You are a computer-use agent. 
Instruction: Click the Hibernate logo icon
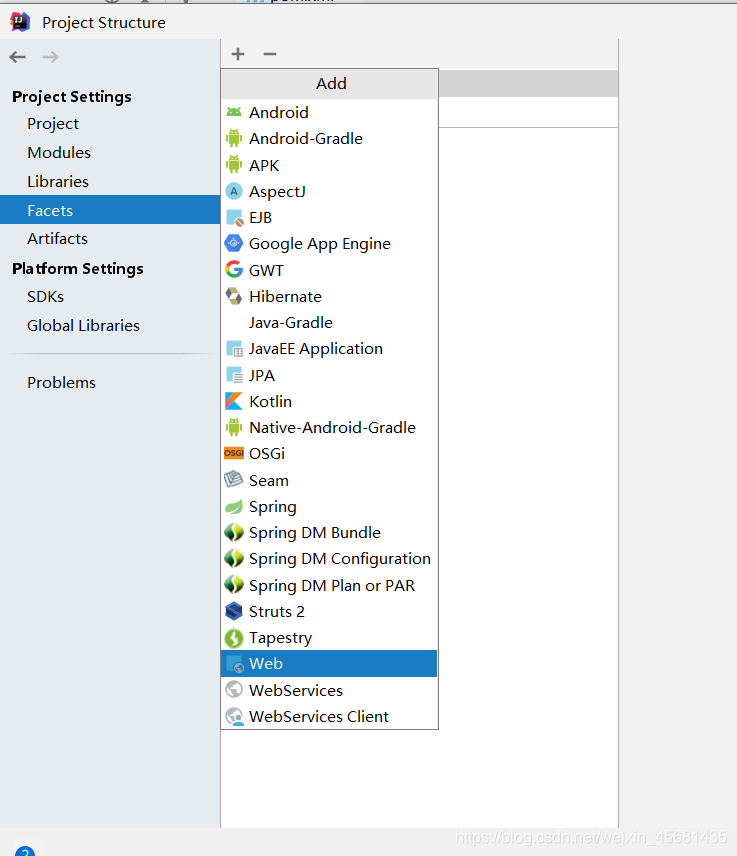point(234,296)
